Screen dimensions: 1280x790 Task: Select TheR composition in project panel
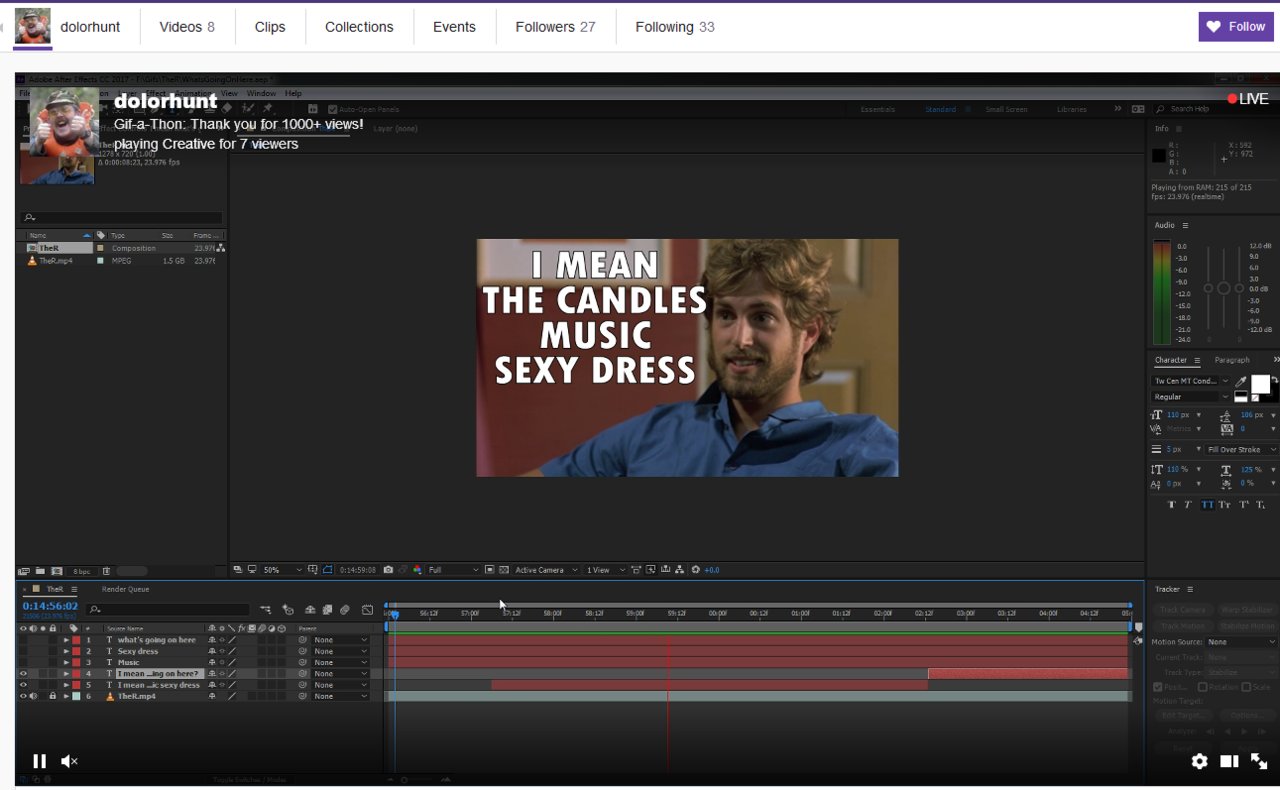59,248
